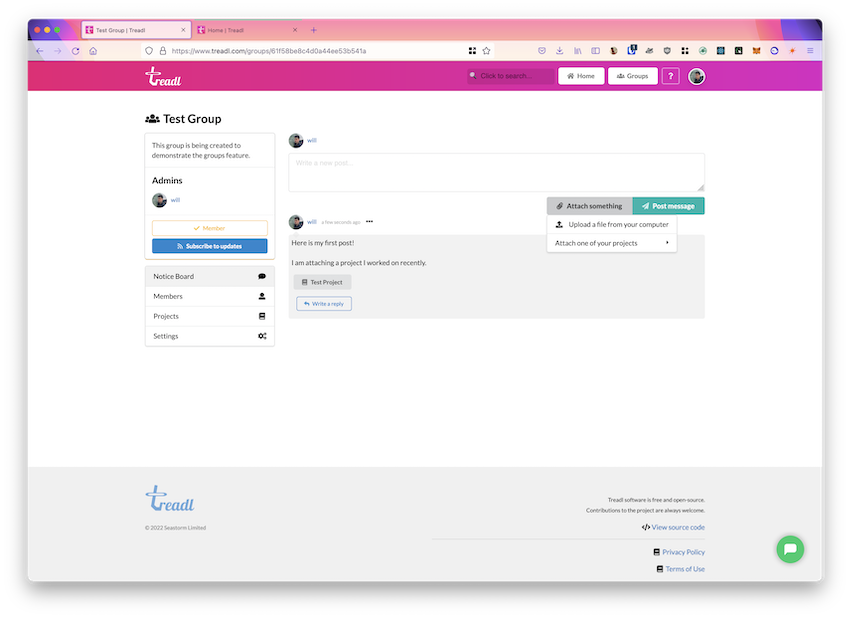
Task: Click the browser back arrow
Action: coord(40,51)
